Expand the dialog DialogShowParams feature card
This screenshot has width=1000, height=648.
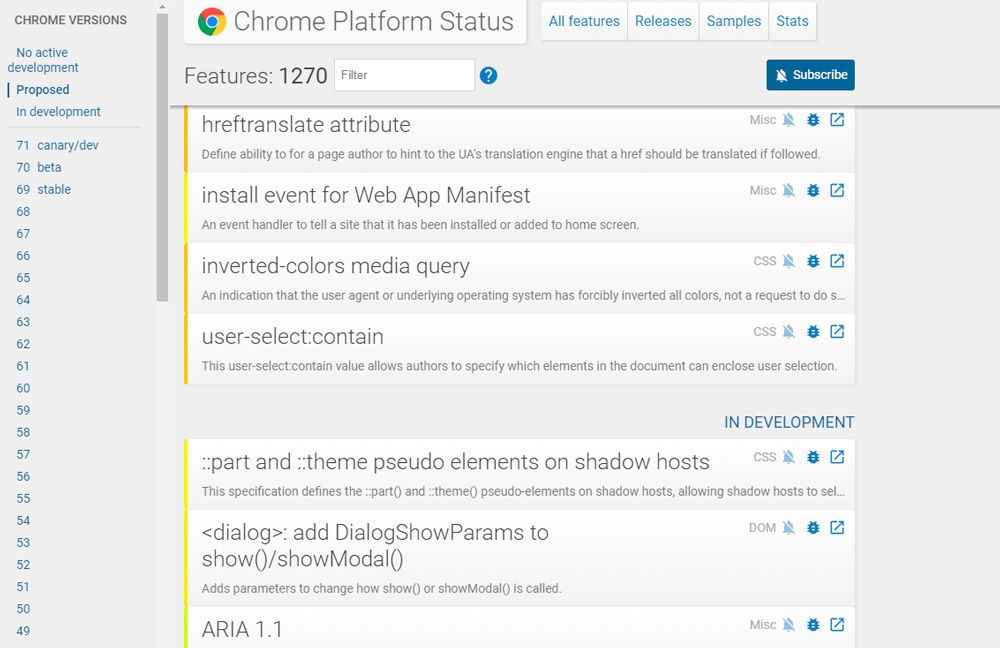point(519,558)
